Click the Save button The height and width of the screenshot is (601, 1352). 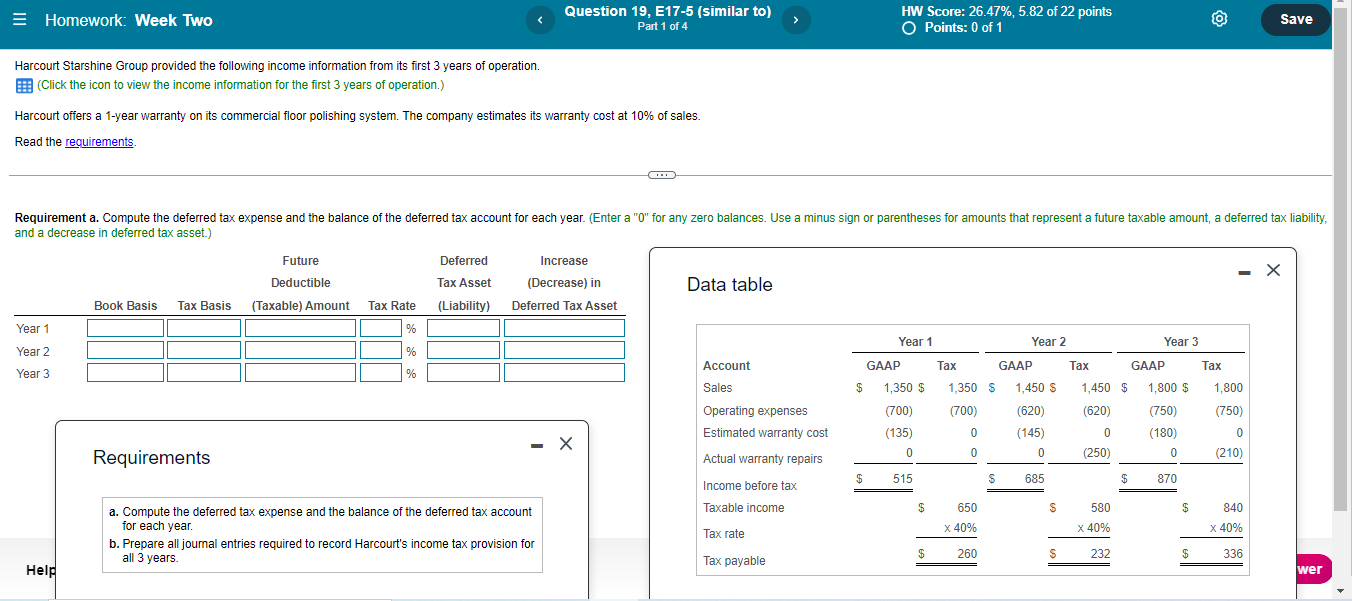point(1296,20)
